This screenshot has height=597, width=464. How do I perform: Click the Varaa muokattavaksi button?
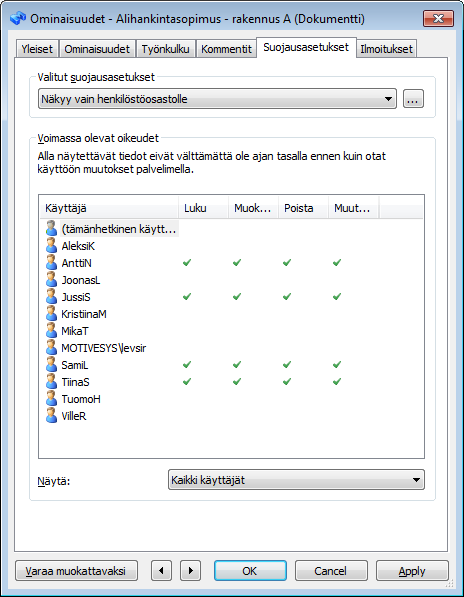pos(76,571)
